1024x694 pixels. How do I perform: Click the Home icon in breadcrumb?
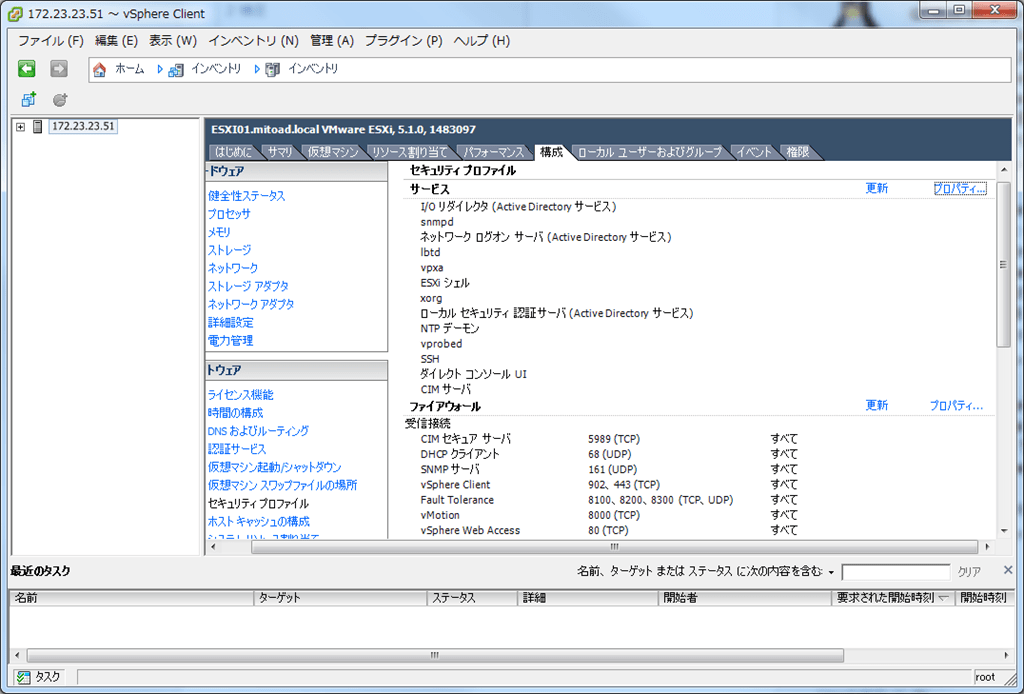[99, 69]
